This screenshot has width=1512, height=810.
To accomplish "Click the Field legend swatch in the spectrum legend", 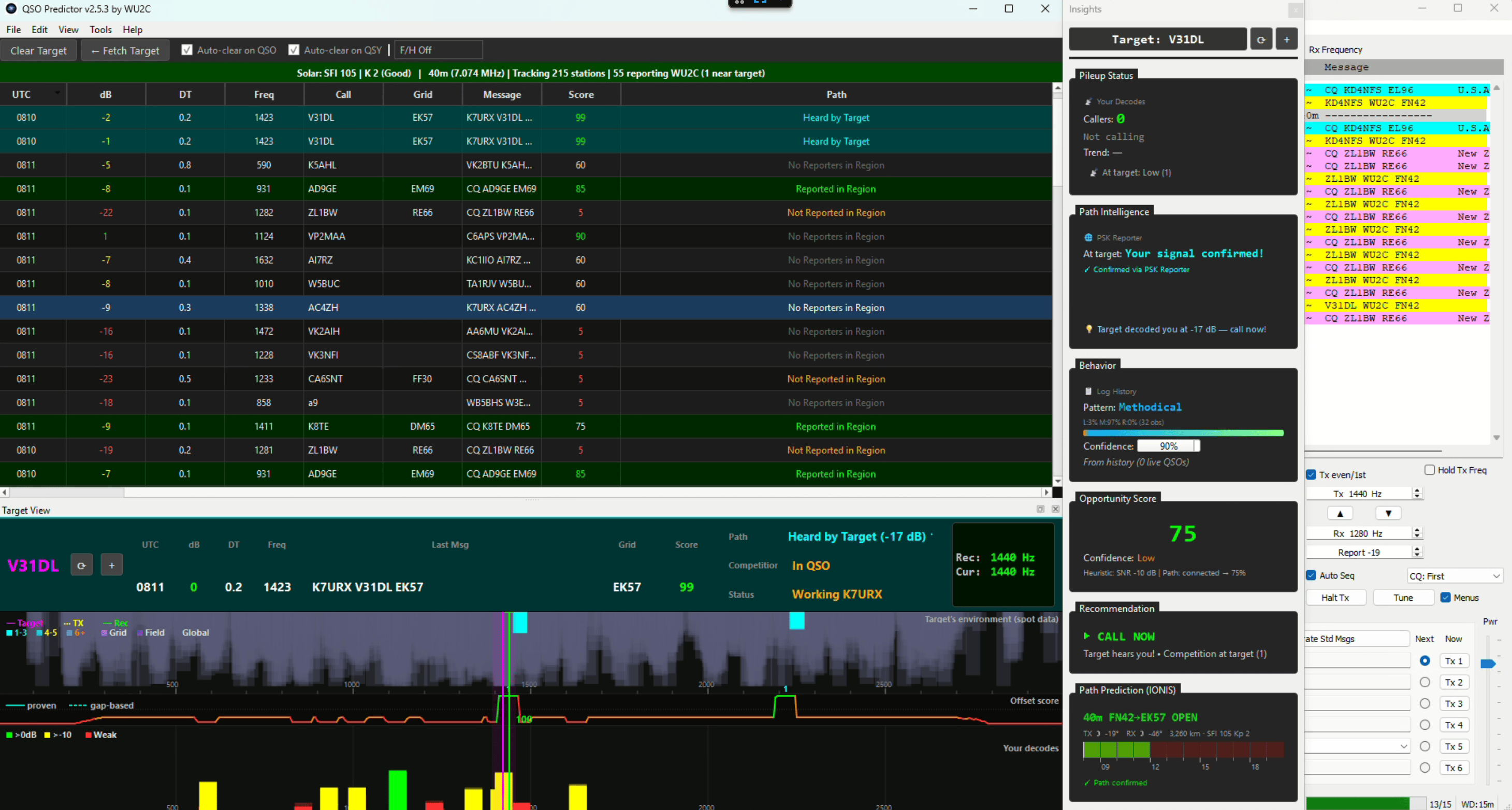I will (140, 633).
